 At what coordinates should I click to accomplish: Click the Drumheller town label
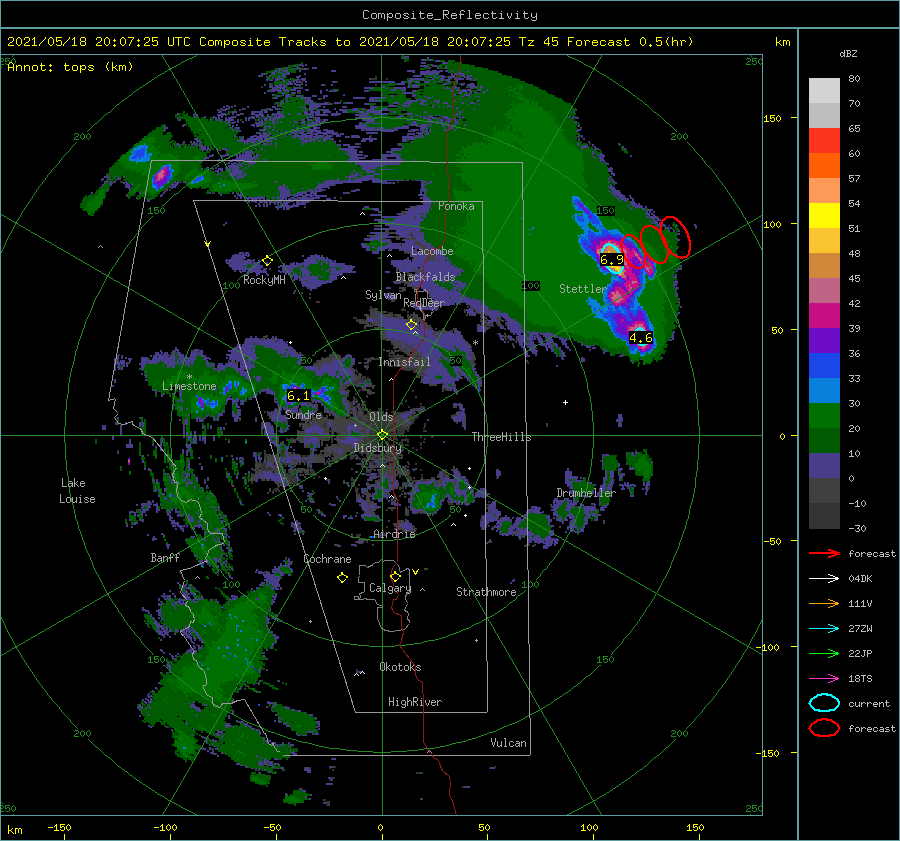tap(586, 493)
